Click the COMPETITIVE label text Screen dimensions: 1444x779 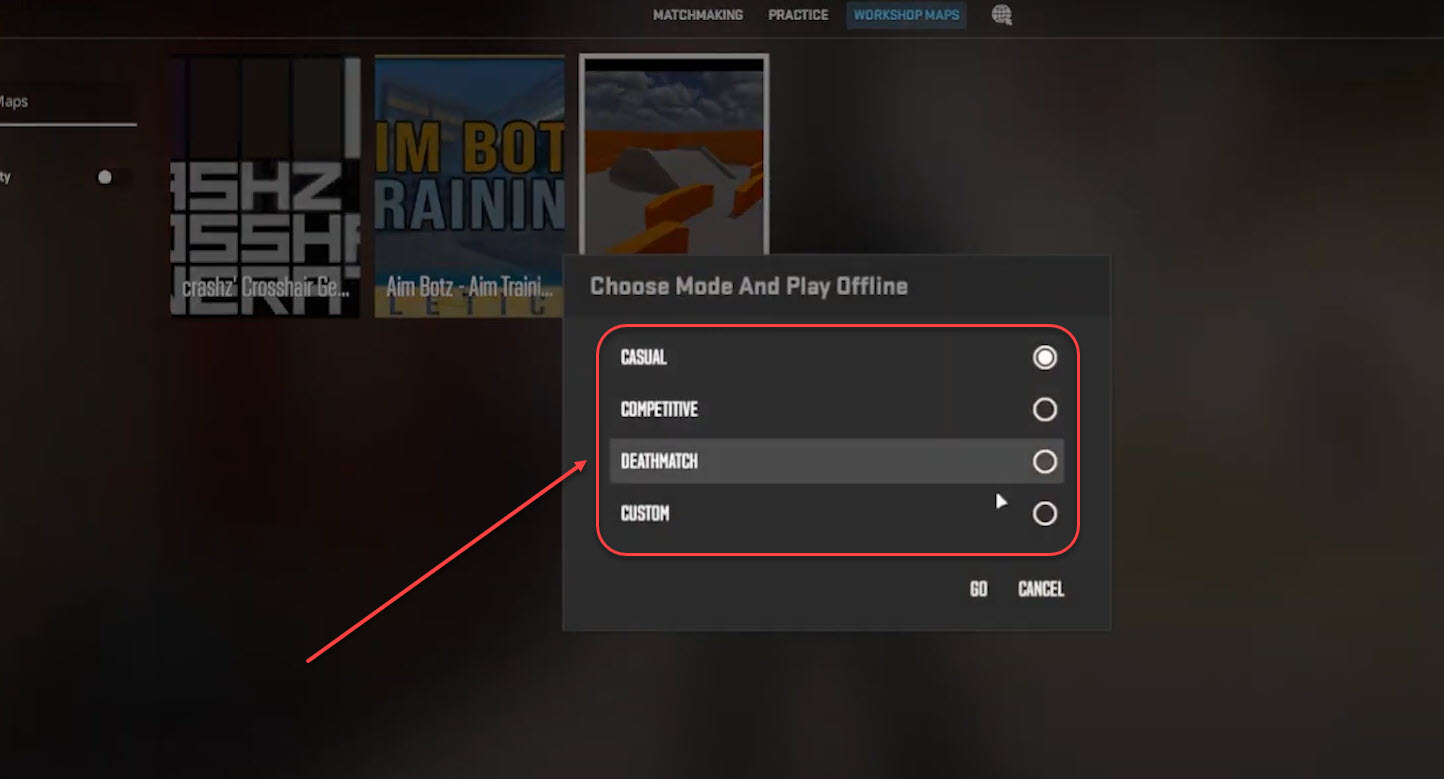tap(659, 409)
